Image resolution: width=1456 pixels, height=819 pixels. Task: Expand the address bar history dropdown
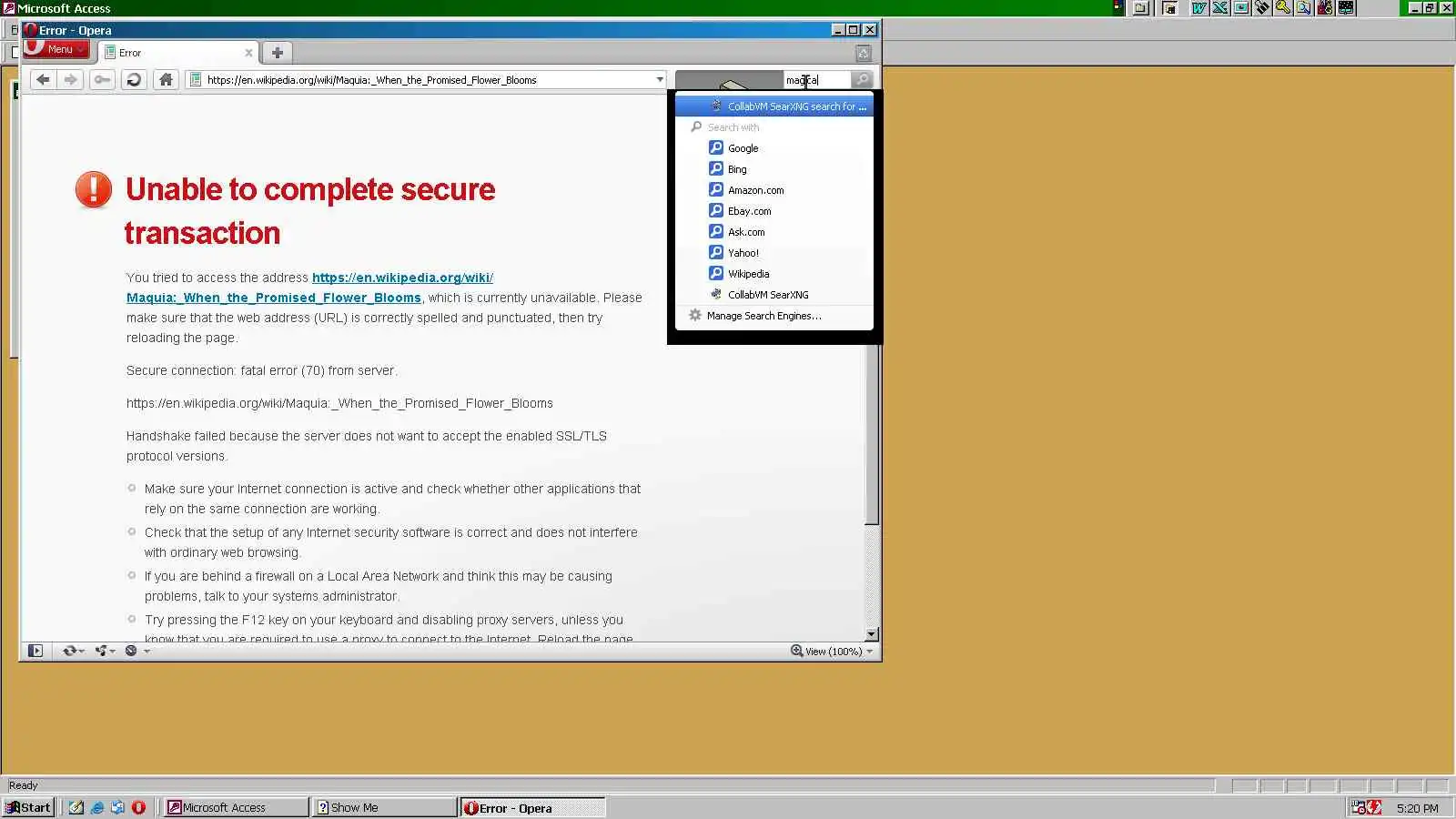(660, 80)
